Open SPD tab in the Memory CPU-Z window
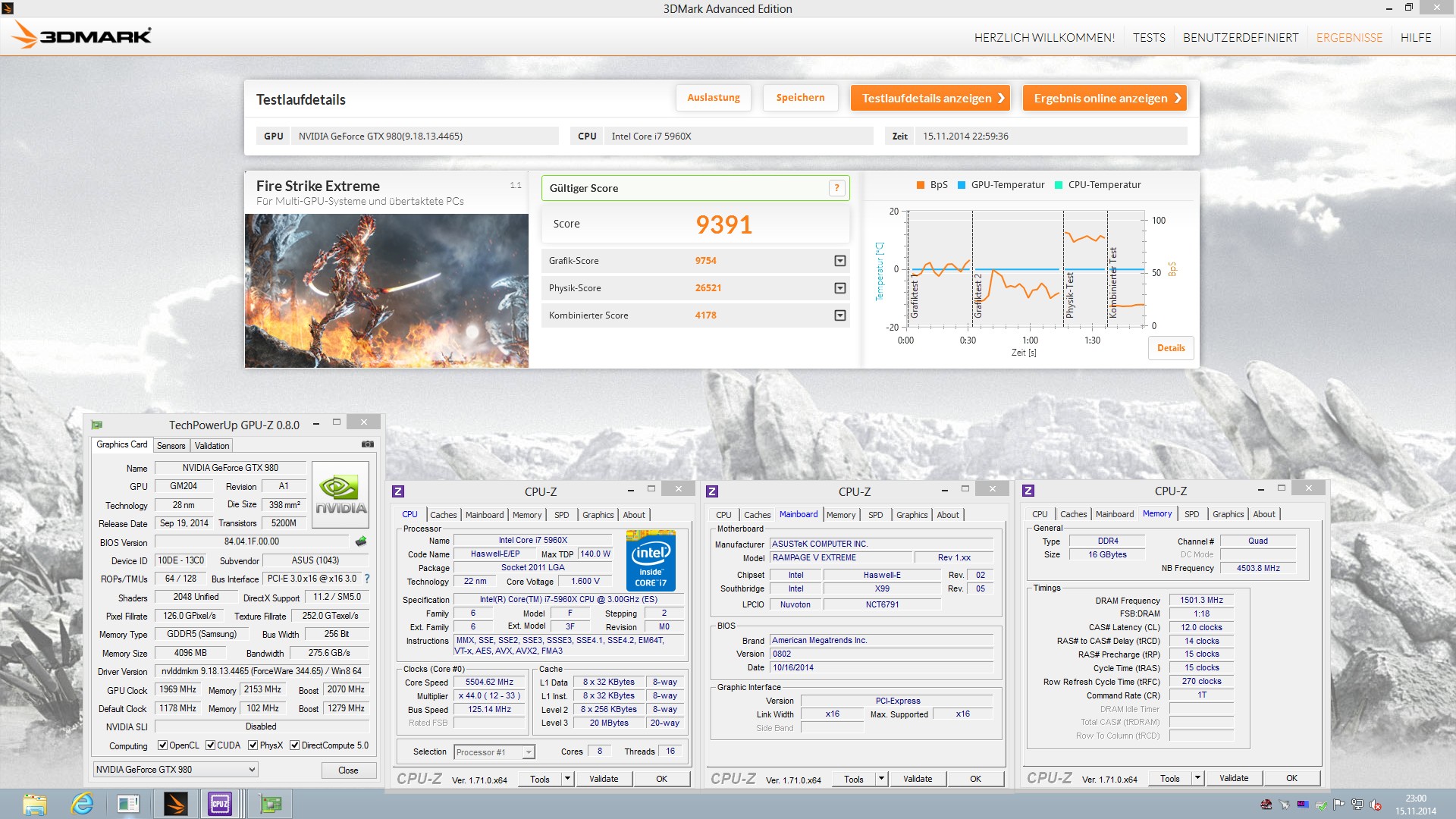Image resolution: width=1456 pixels, height=819 pixels. pyautogui.click(x=1191, y=514)
